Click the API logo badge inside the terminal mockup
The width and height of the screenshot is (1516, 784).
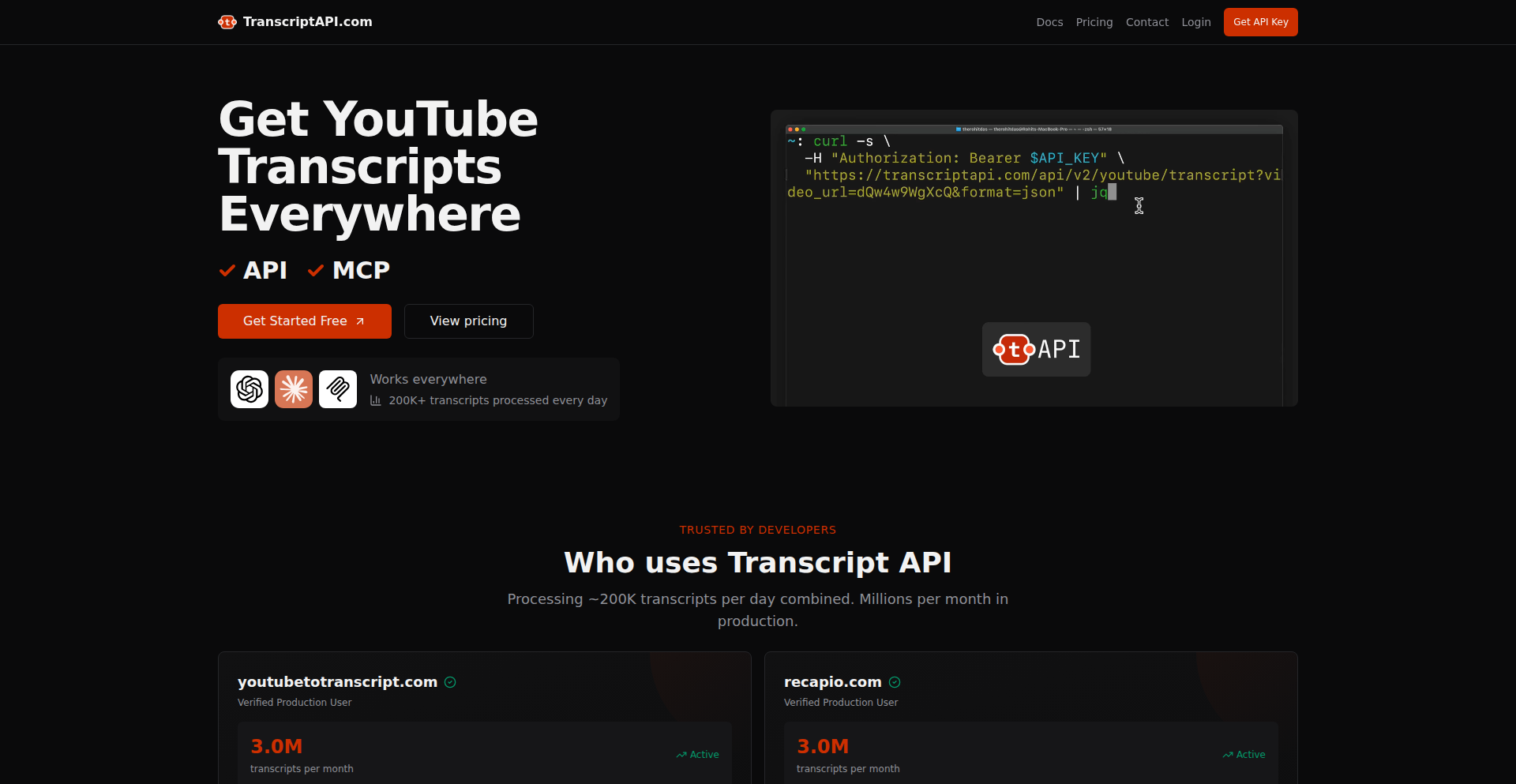1035,349
